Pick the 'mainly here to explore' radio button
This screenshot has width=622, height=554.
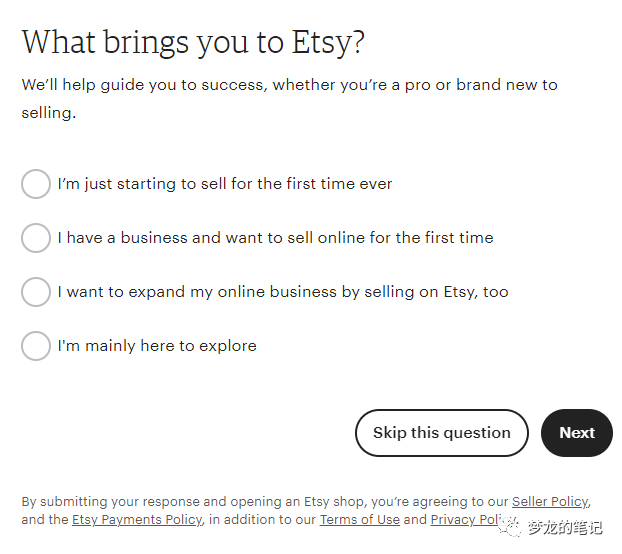[x=36, y=346]
